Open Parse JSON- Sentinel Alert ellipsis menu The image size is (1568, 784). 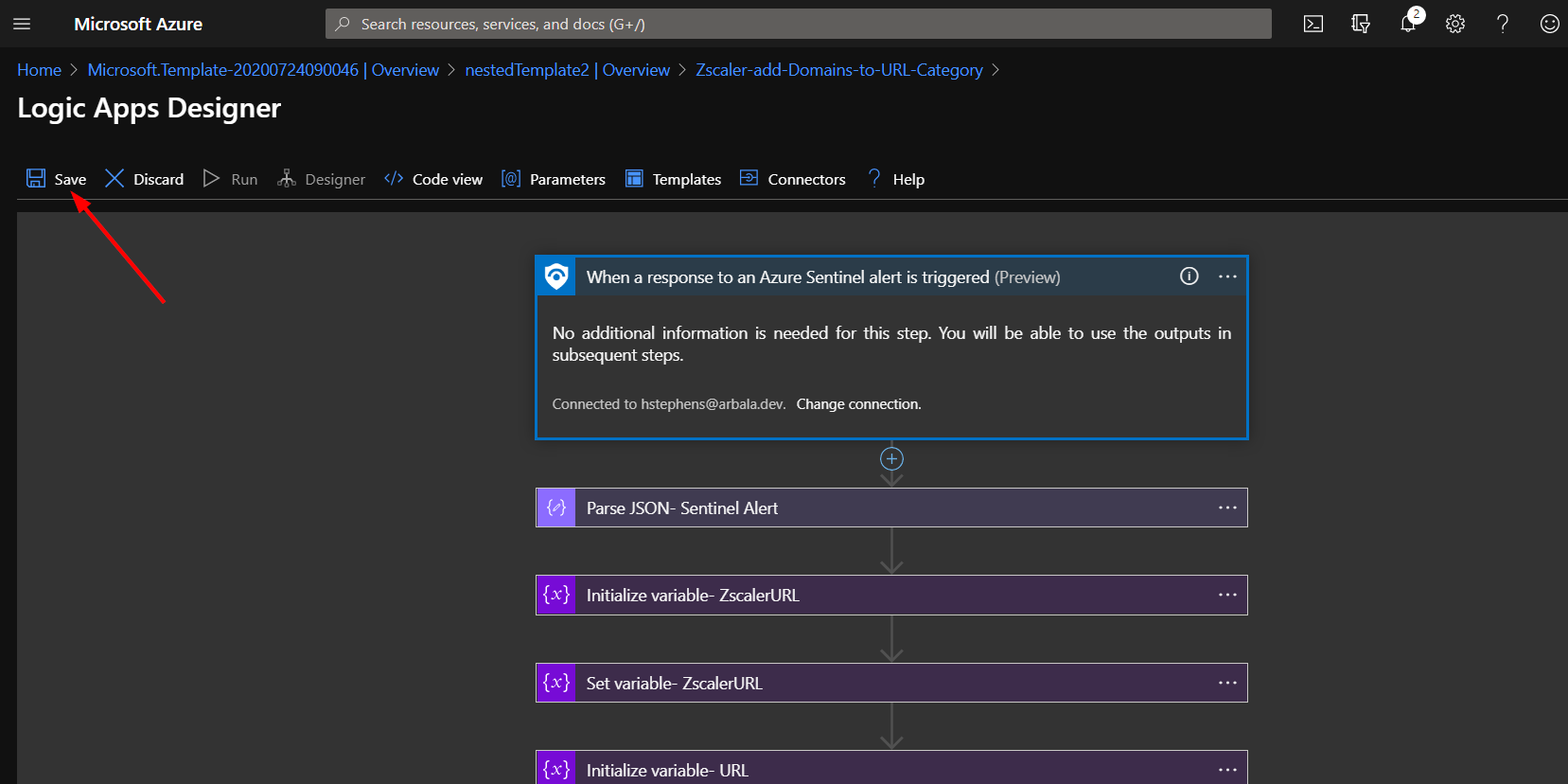pyautogui.click(x=1227, y=508)
